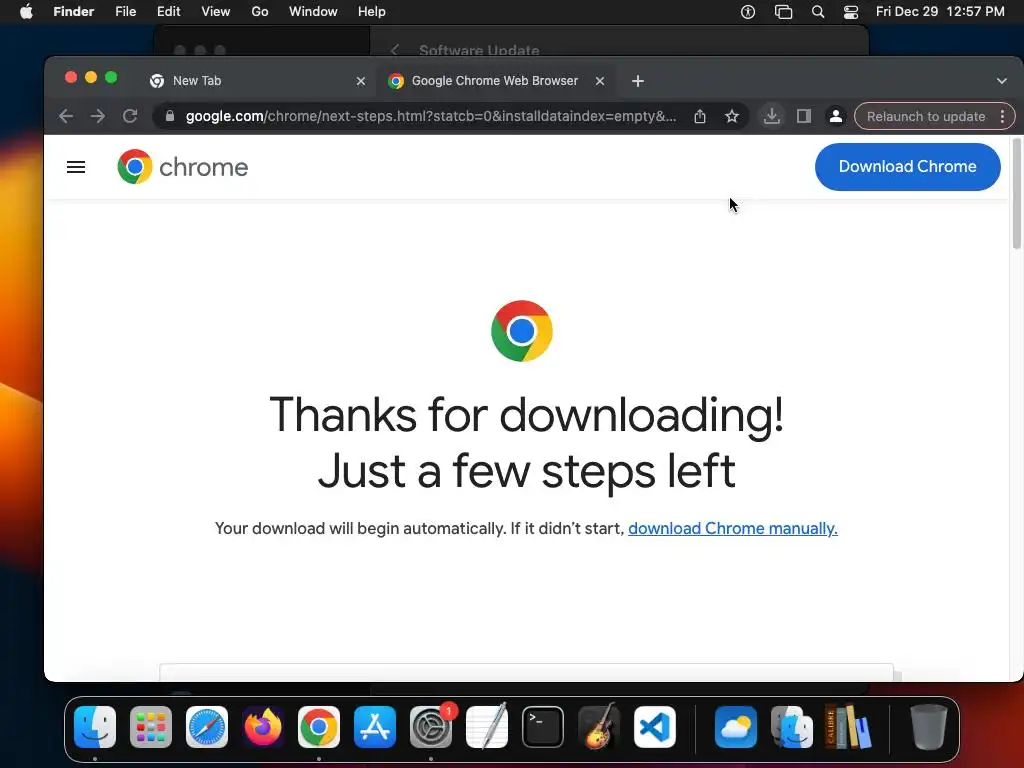Go back in Software Update window

click(x=394, y=50)
